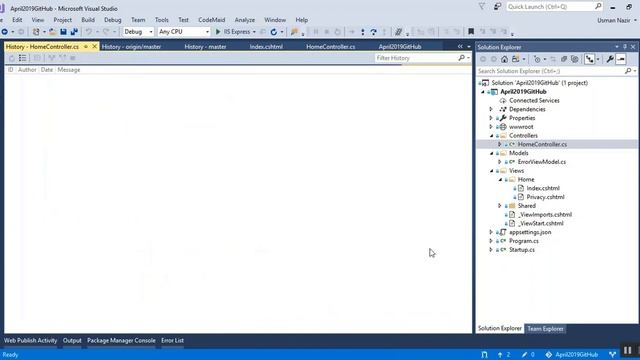Open the Web Publish Activity tab
The height and width of the screenshot is (360, 640).
point(31,340)
